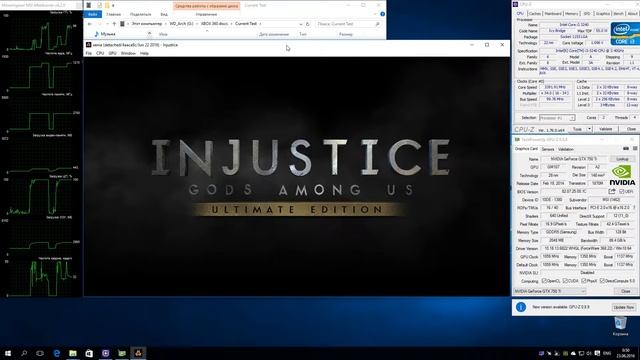Click the Intel Core i3 logo in CPU-Z
This screenshot has width=640, height=360.
pos(625,33)
